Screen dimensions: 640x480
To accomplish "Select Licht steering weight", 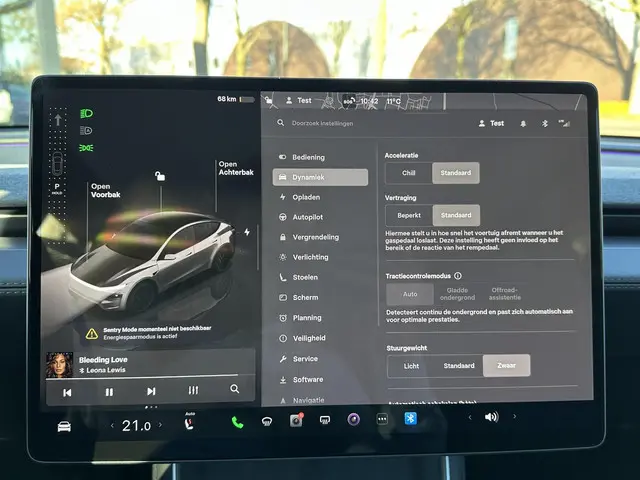I will coord(411,366).
